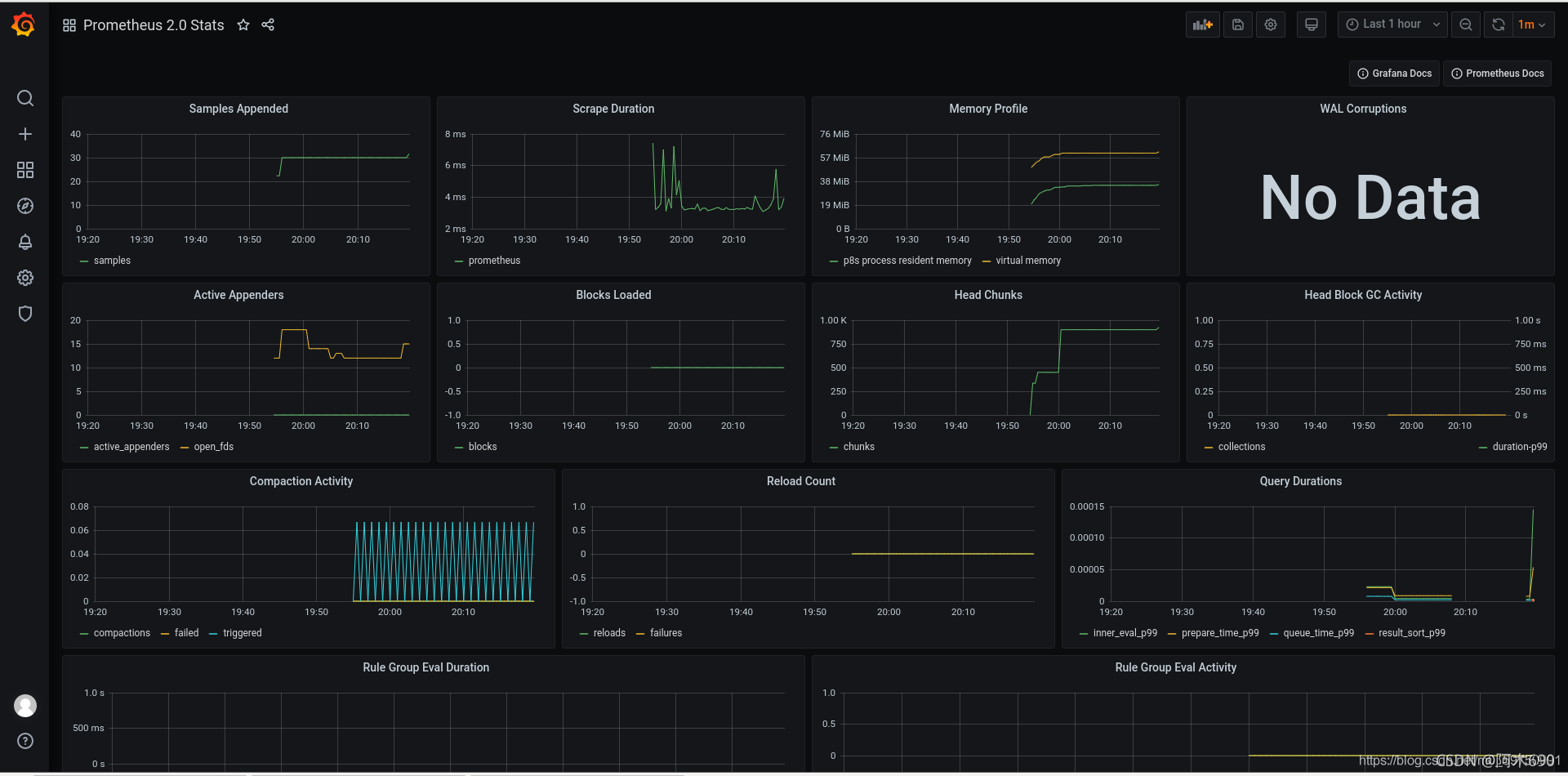
Task: Toggle the duration-p99 legend in Head Block GC
Action: 1519,447
